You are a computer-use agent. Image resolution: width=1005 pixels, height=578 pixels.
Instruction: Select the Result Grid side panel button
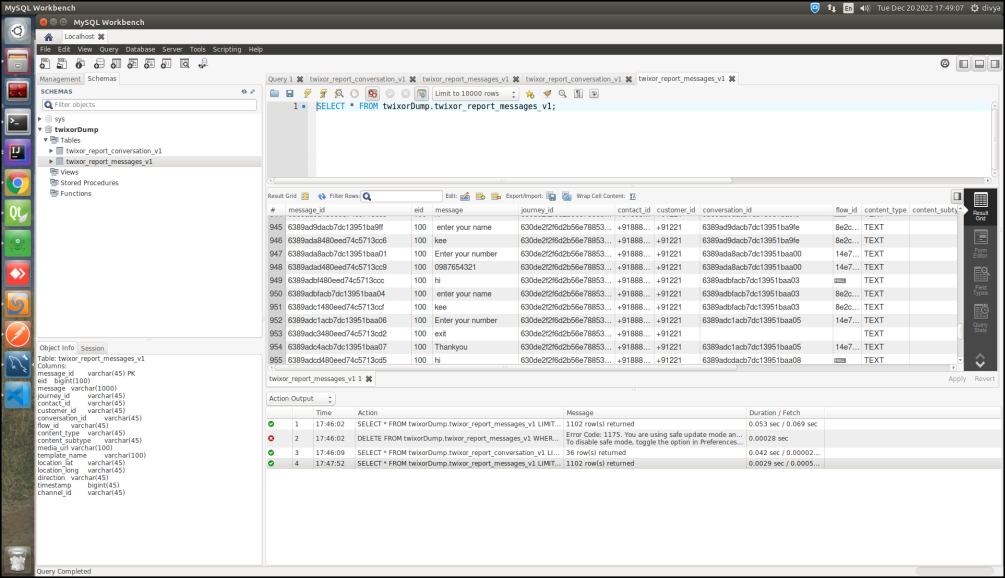(980, 207)
